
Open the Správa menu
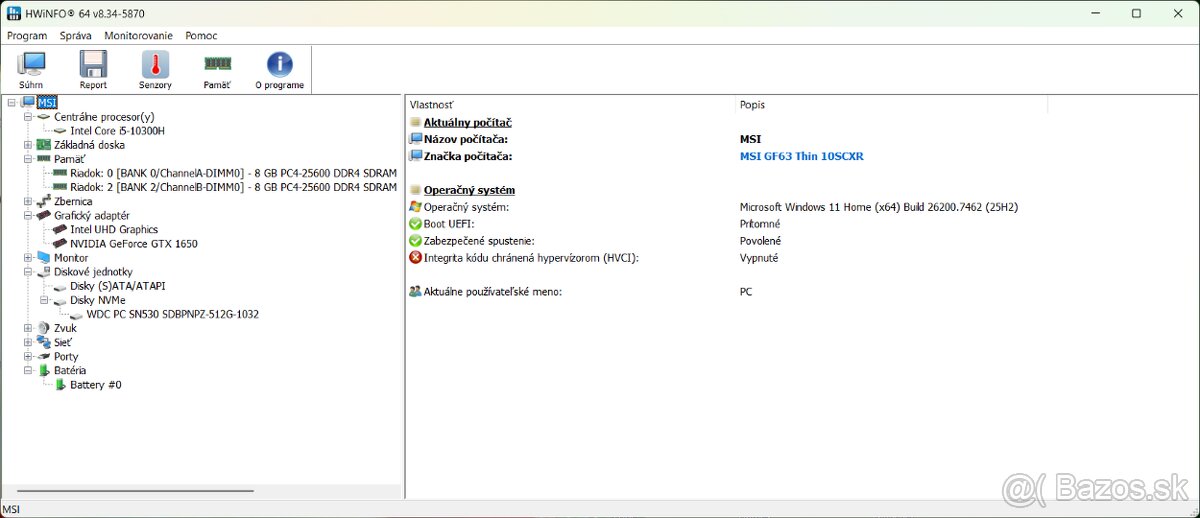click(x=76, y=35)
